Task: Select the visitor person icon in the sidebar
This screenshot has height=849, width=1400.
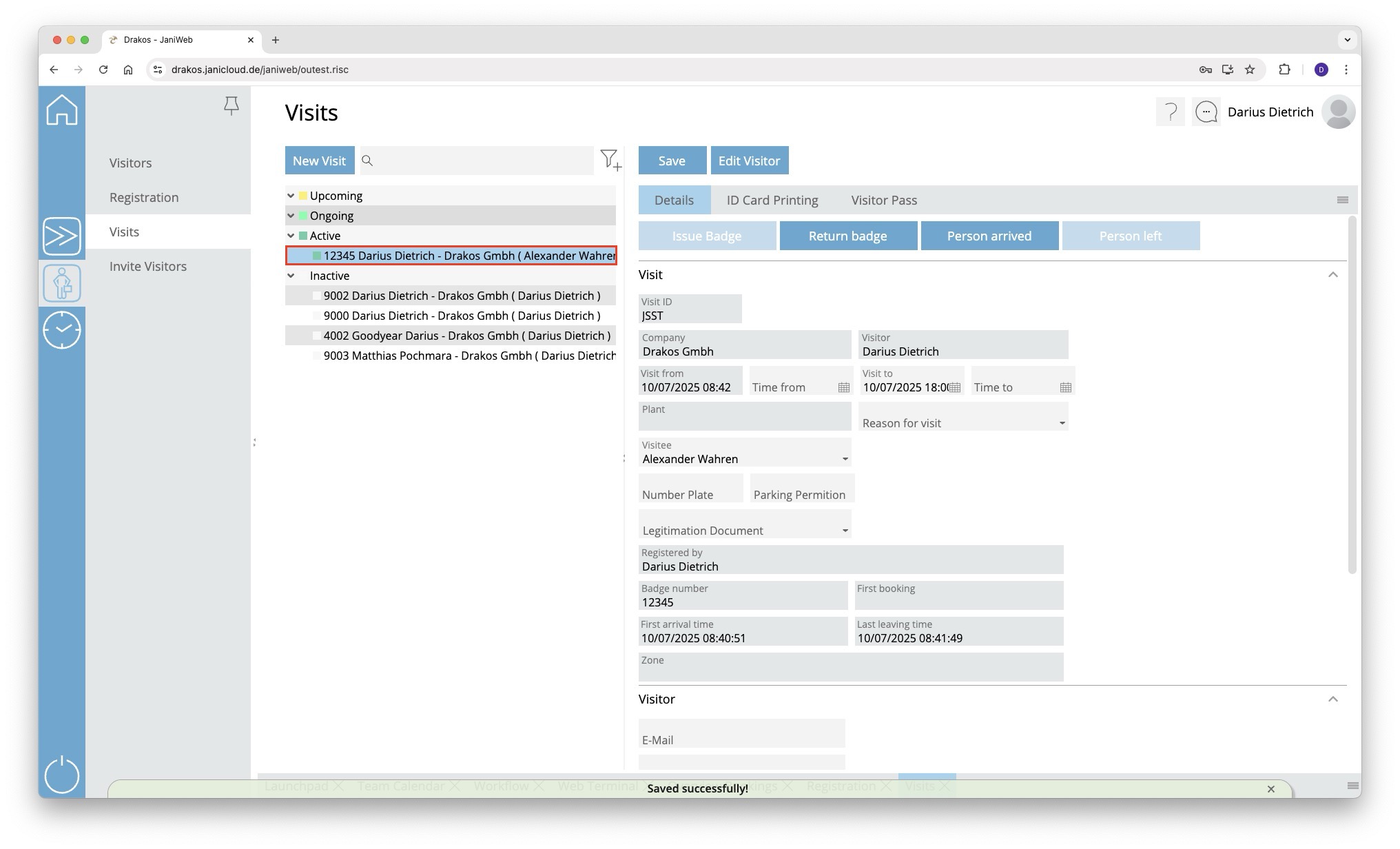Action: pyautogui.click(x=62, y=283)
